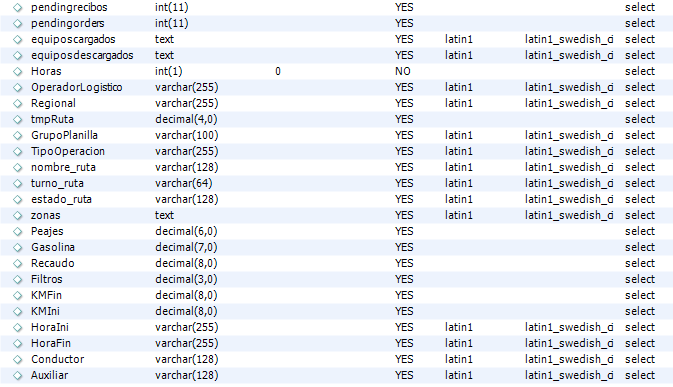Click latin1_swedish collation of turno_ruta
The height and width of the screenshot is (387, 673).
(569, 184)
